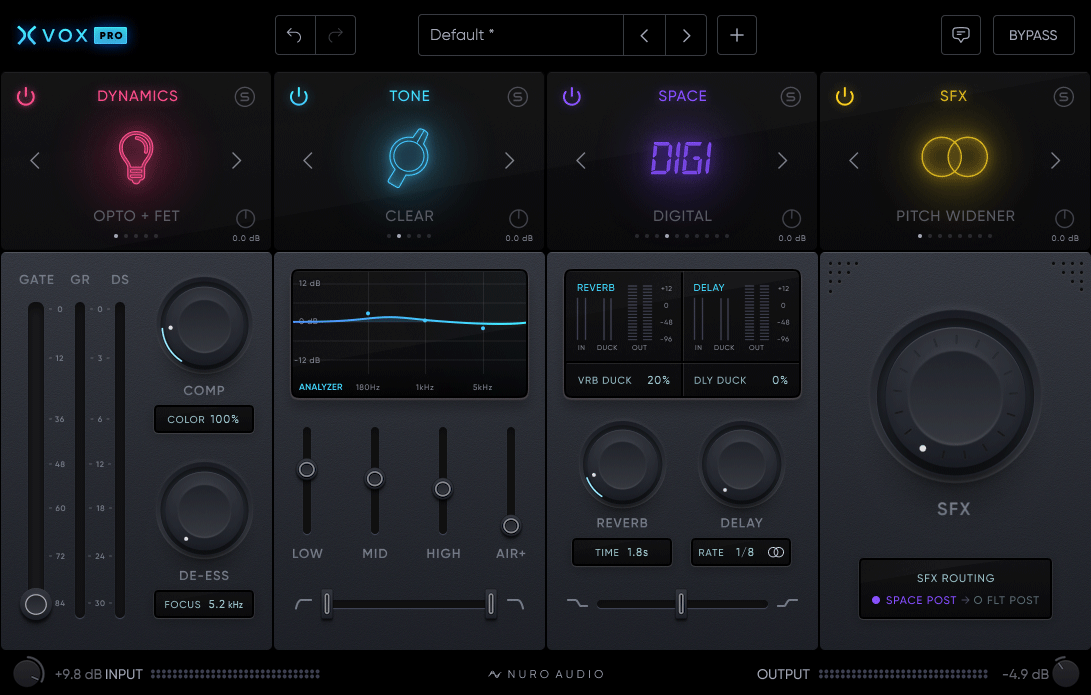Switch to previous Dynamics style
This screenshot has height=695, width=1091.
[x=35, y=161]
